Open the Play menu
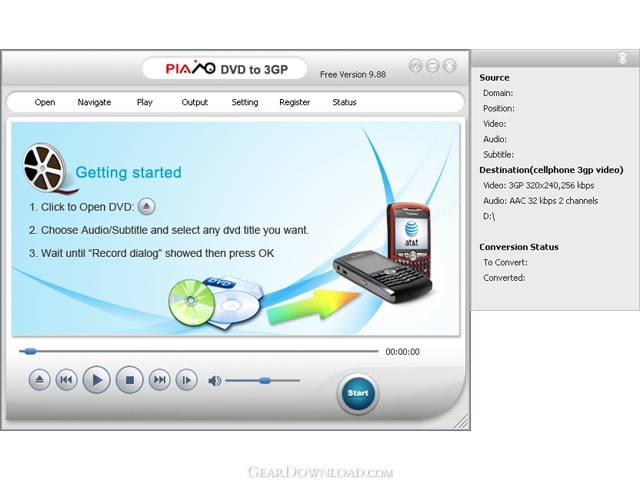Image resolution: width=640 pixels, height=480 pixels. pos(144,102)
